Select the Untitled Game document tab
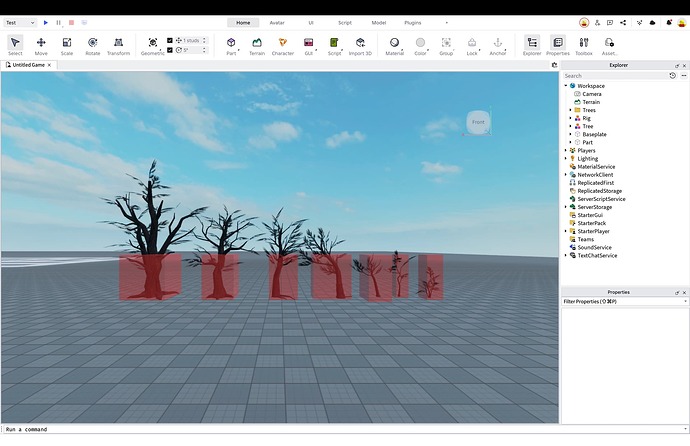This screenshot has height=446, width=690. pos(29,65)
